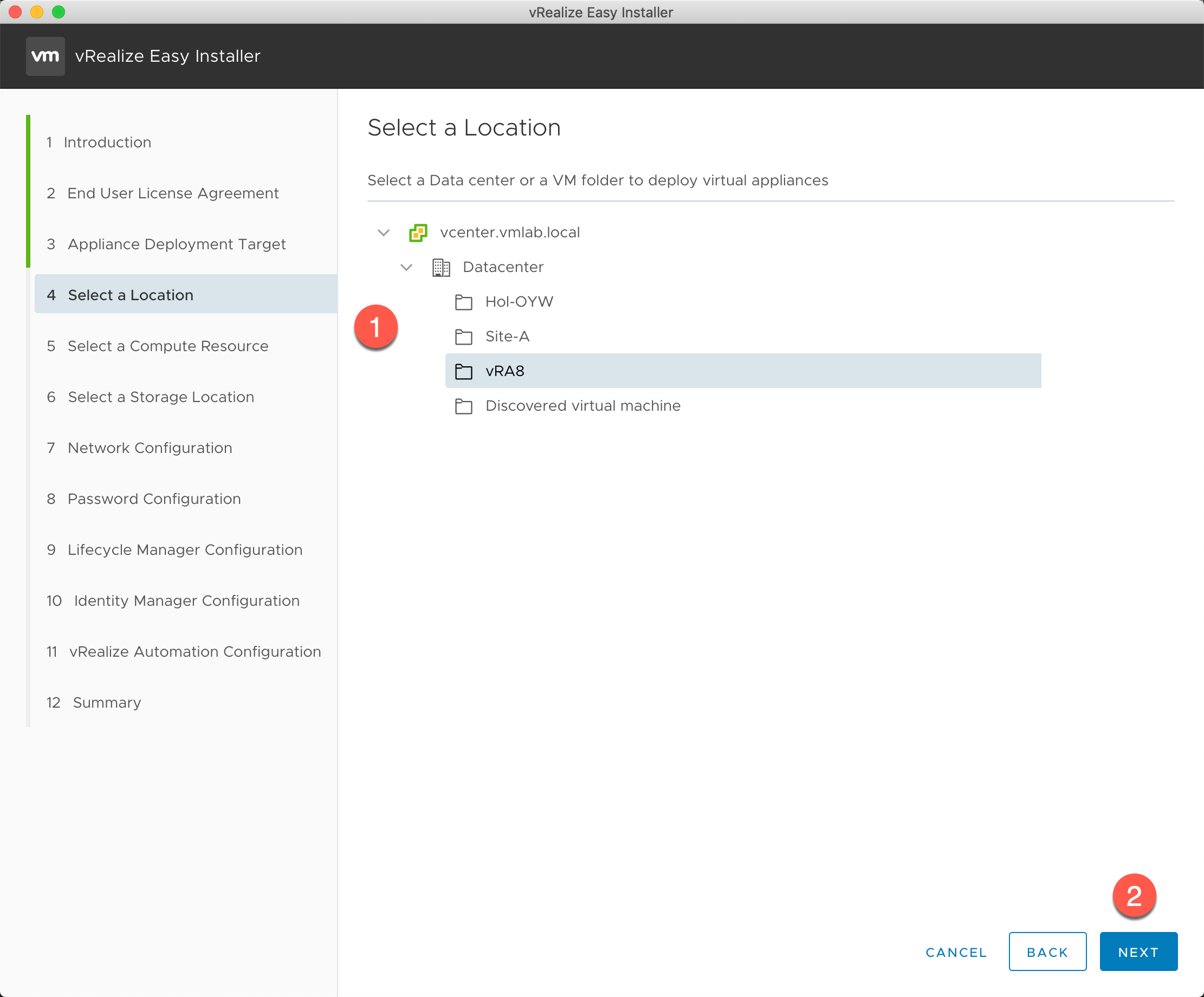Viewport: 1204px width, 997px height.
Task: Minimize the window with the yellow button
Action: point(37,11)
